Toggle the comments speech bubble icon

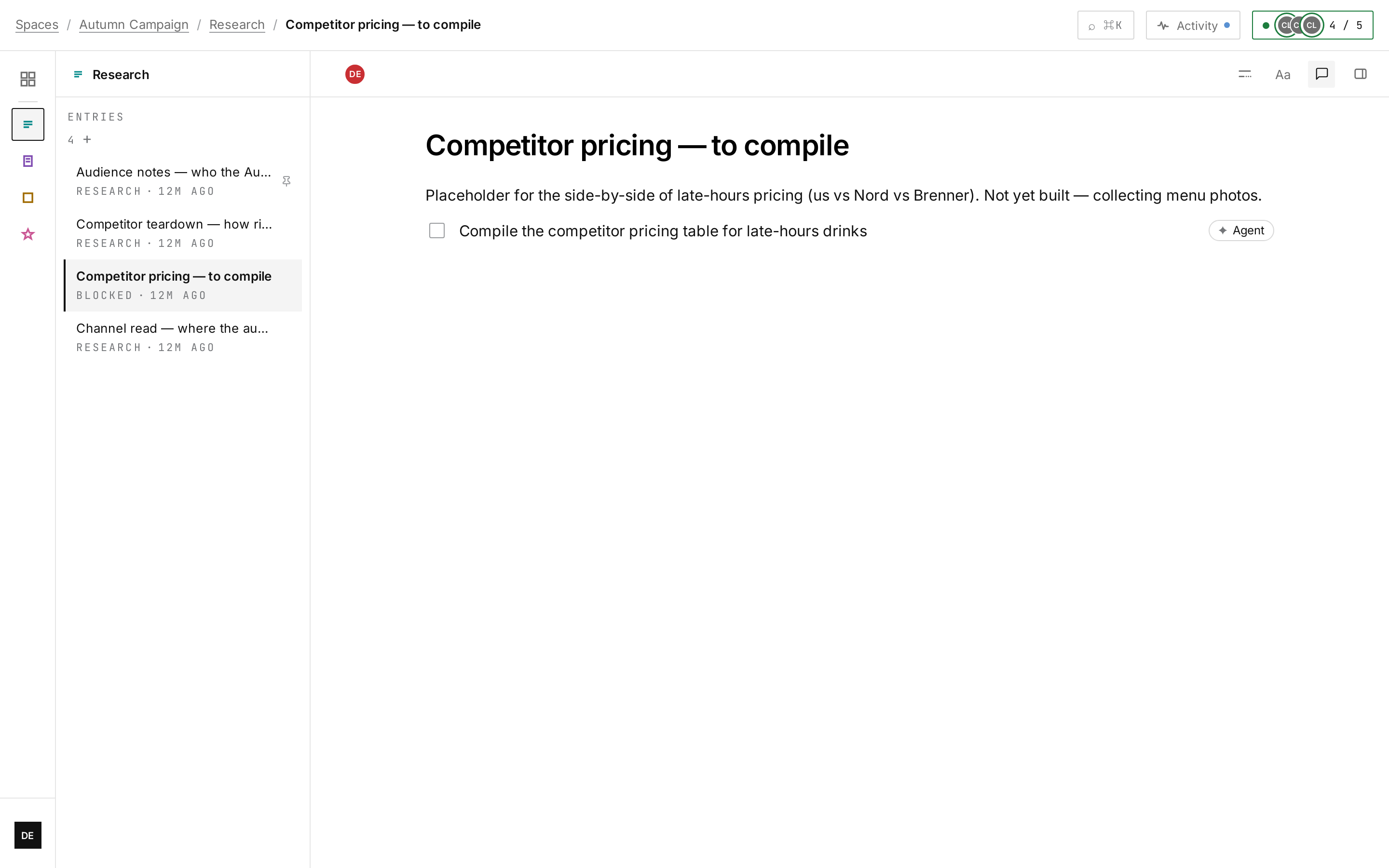(x=1321, y=74)
